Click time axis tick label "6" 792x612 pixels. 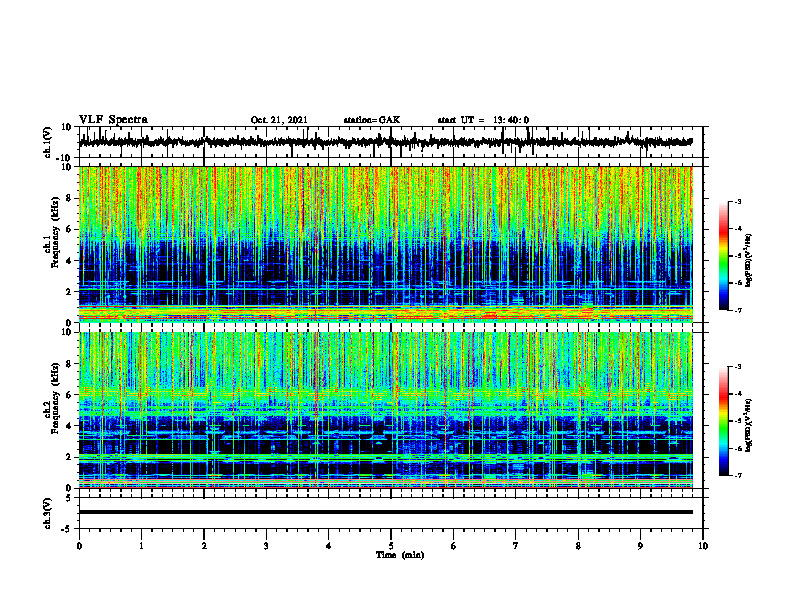pos(453,545)
